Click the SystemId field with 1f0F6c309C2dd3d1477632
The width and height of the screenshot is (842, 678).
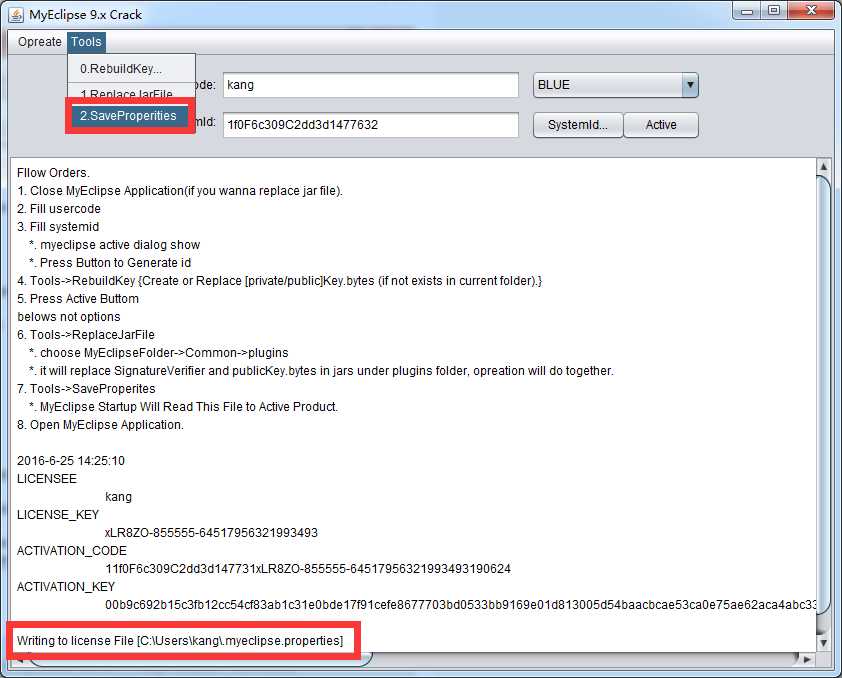tap(371, 125)
